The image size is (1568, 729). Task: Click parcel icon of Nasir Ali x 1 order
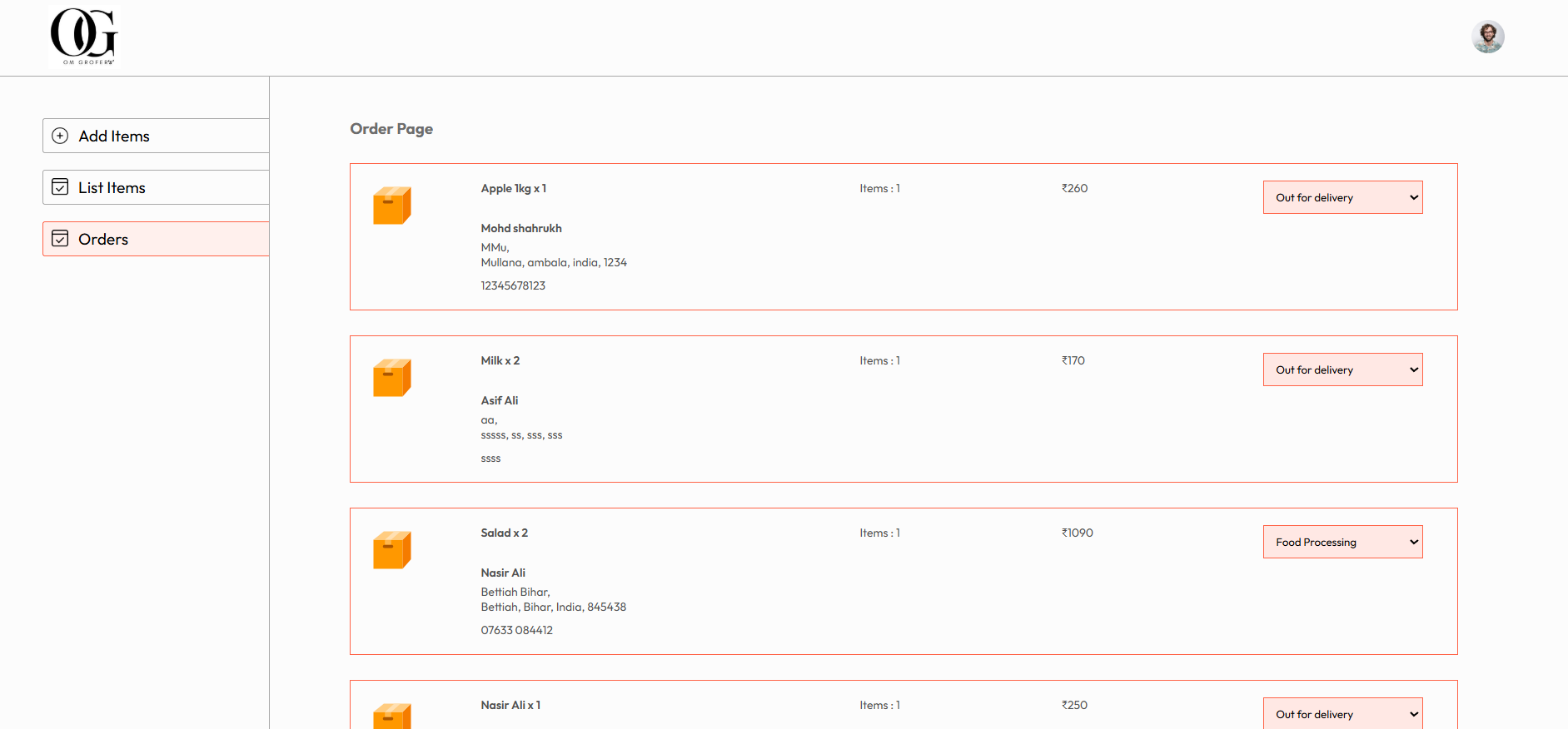coord(391,716)
